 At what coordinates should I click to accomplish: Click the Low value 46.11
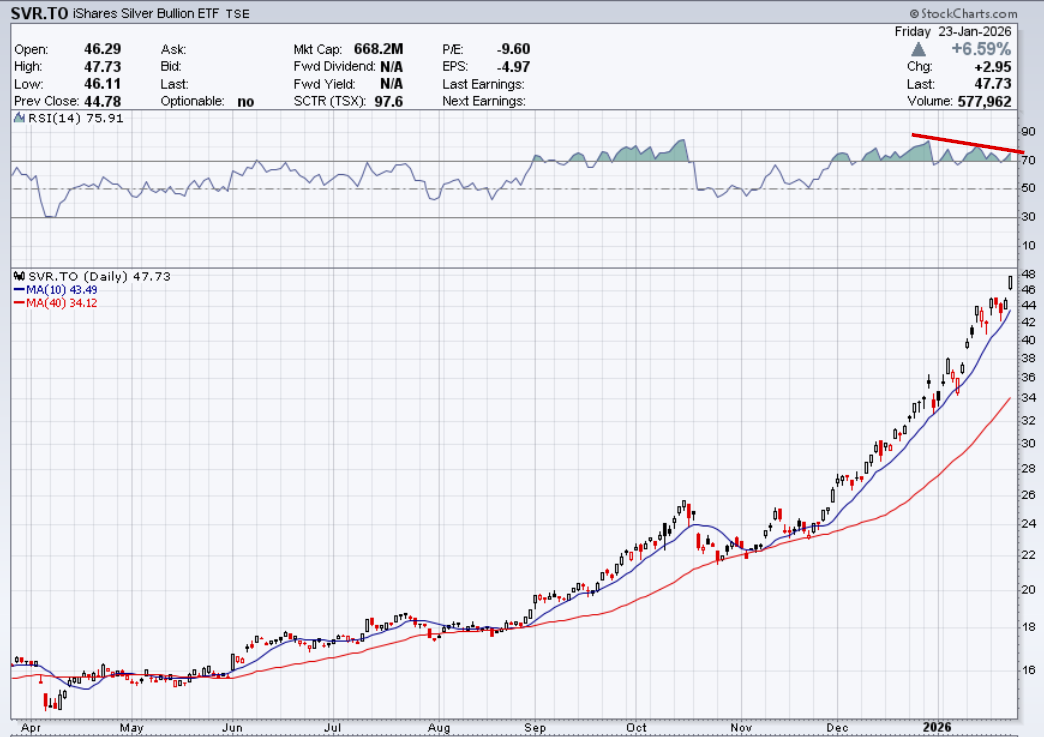(103, 84)
